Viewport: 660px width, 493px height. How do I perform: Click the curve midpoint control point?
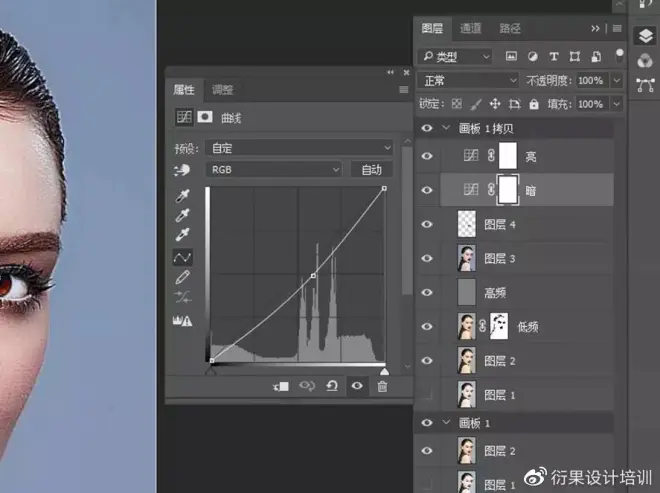click(313, 275)
